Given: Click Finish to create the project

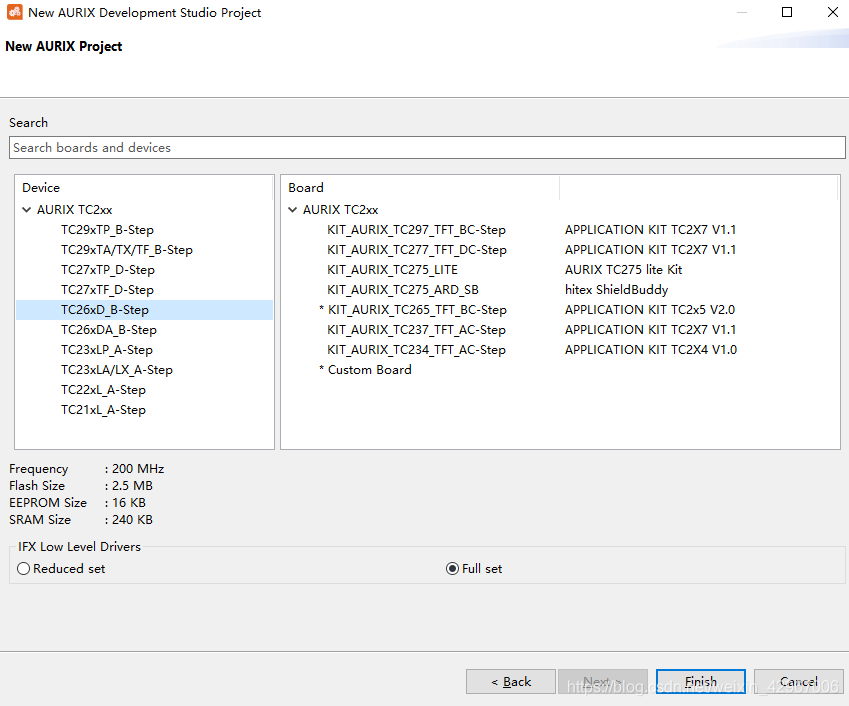Looking at the screenshot, I should coord(701,682).
